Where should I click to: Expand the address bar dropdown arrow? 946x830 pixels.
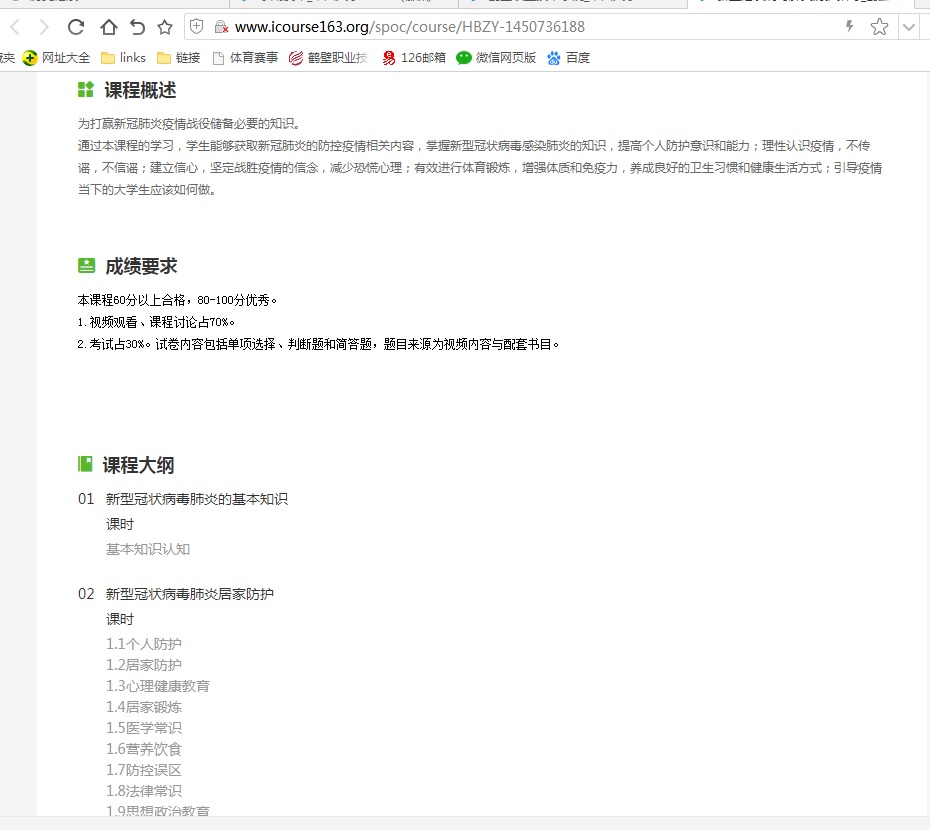point(908,27)
